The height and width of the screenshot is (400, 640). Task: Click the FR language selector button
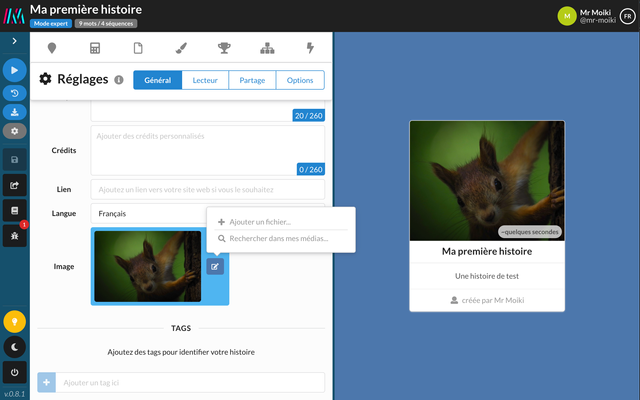628,16
